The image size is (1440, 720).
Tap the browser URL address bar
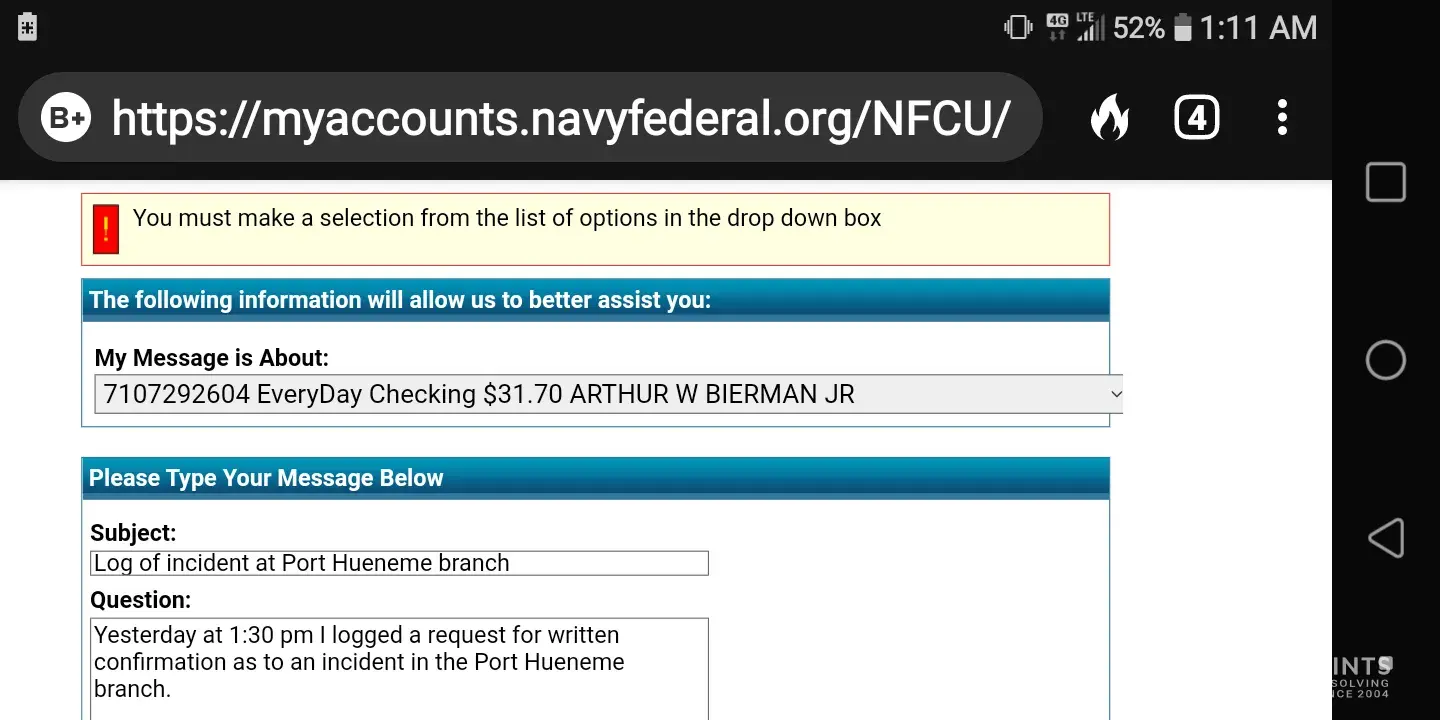point(560,118)
